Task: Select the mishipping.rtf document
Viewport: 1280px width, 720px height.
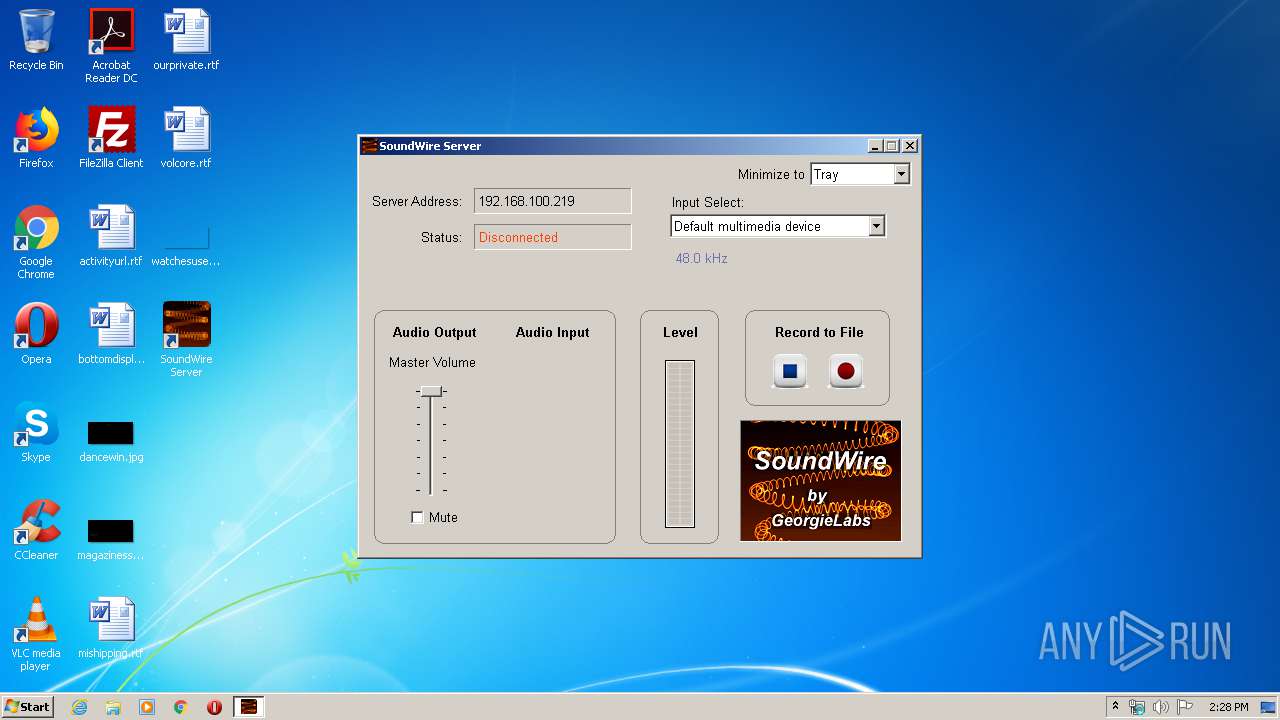Action: pyautogui.click(x=111, y=628)
